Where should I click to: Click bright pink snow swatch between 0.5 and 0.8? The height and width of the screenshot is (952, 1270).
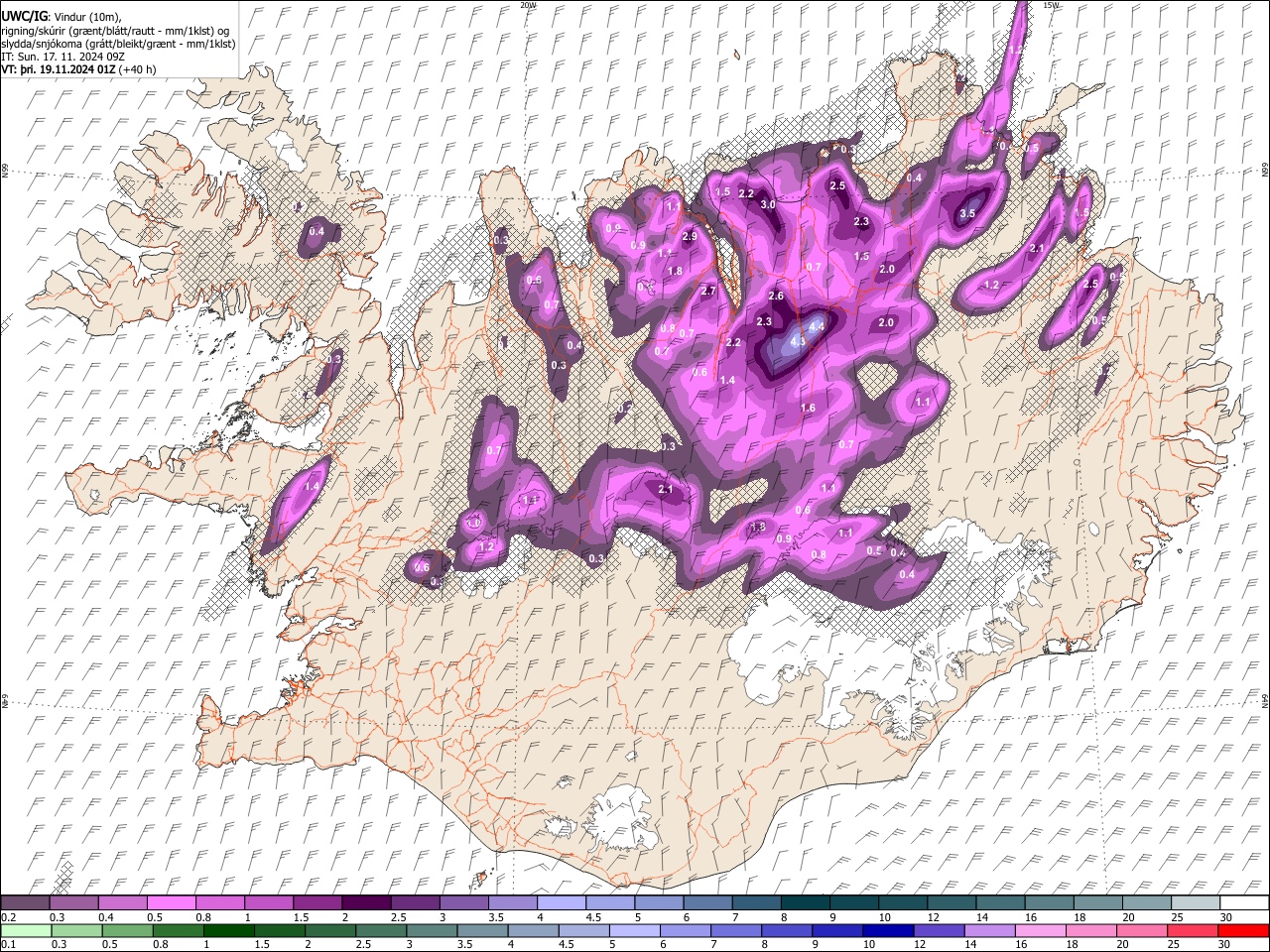tap(171, 903)
